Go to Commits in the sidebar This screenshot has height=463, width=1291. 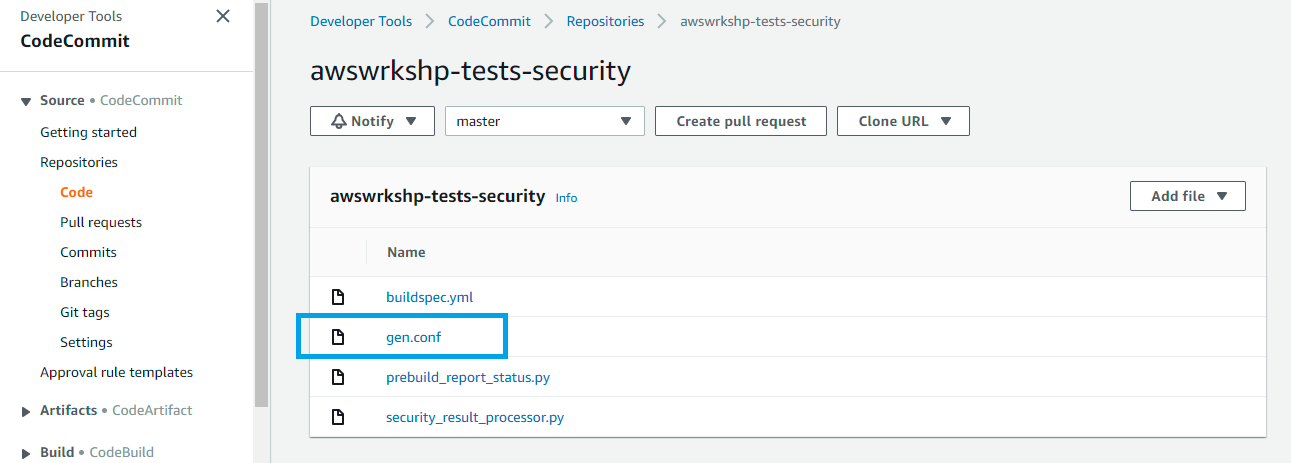click(88, 252)
